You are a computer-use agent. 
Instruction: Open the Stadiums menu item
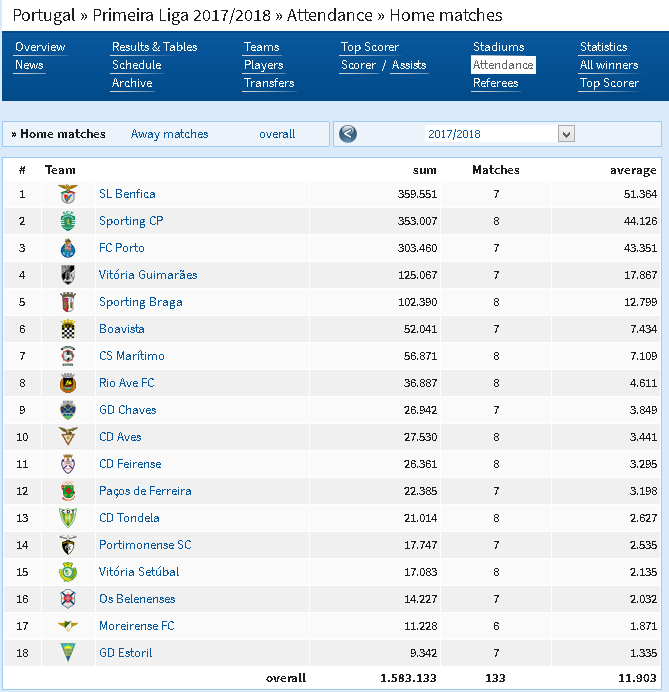[499, 47]
